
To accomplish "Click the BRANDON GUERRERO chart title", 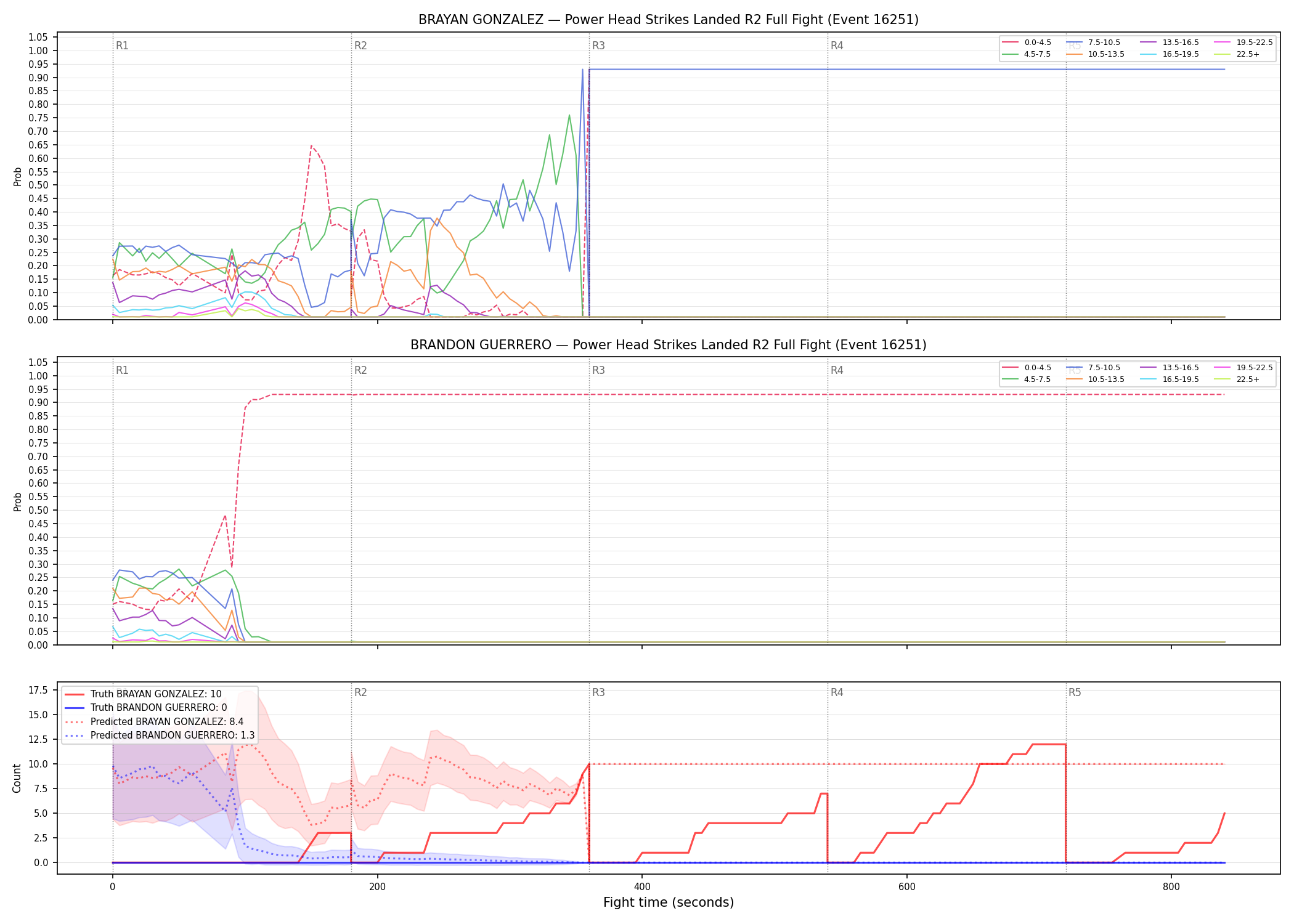I will (669, 345).
